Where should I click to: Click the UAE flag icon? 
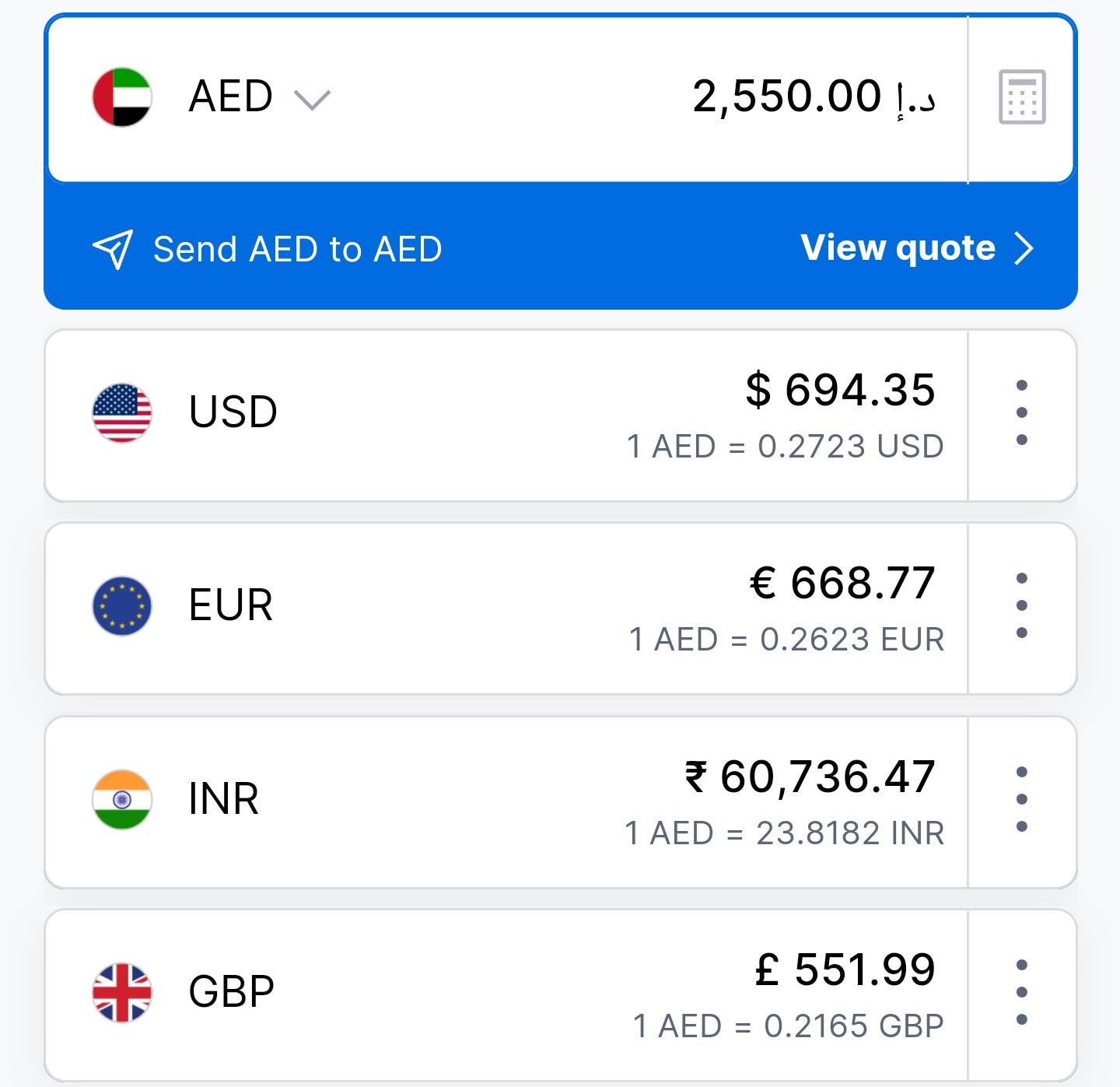coord(122,97)
